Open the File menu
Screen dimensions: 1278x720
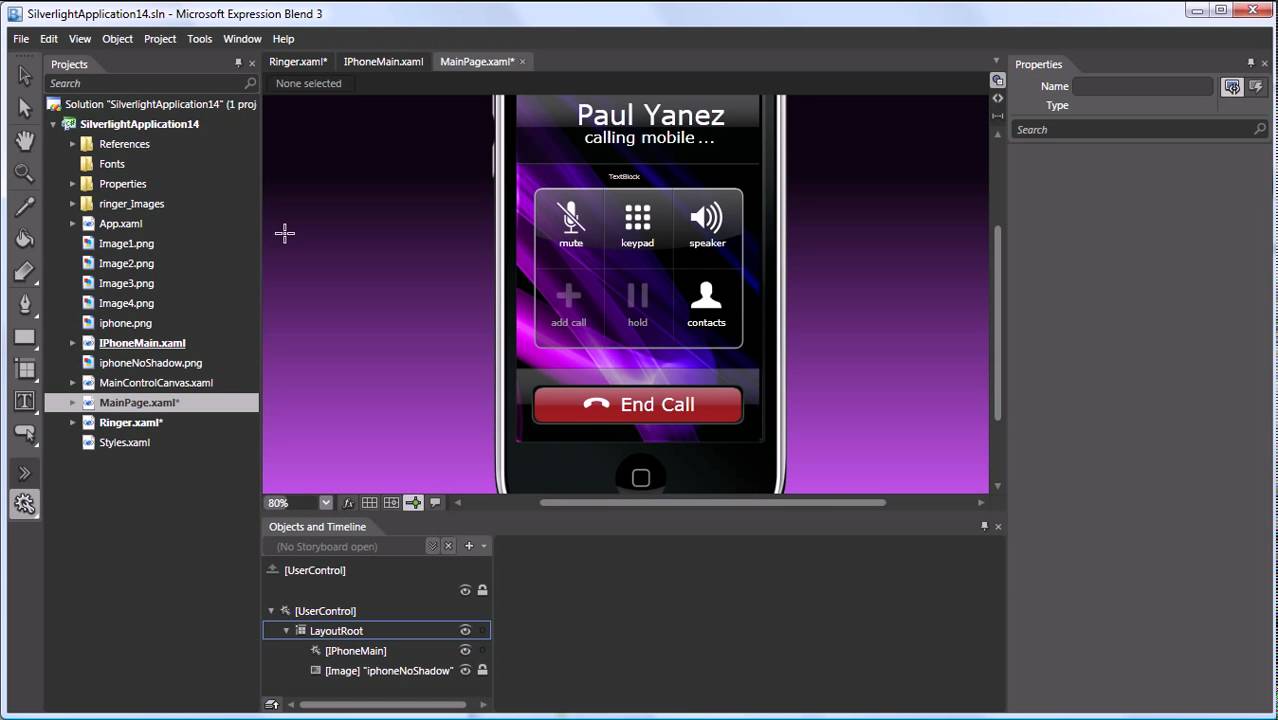tap(21, 39)
